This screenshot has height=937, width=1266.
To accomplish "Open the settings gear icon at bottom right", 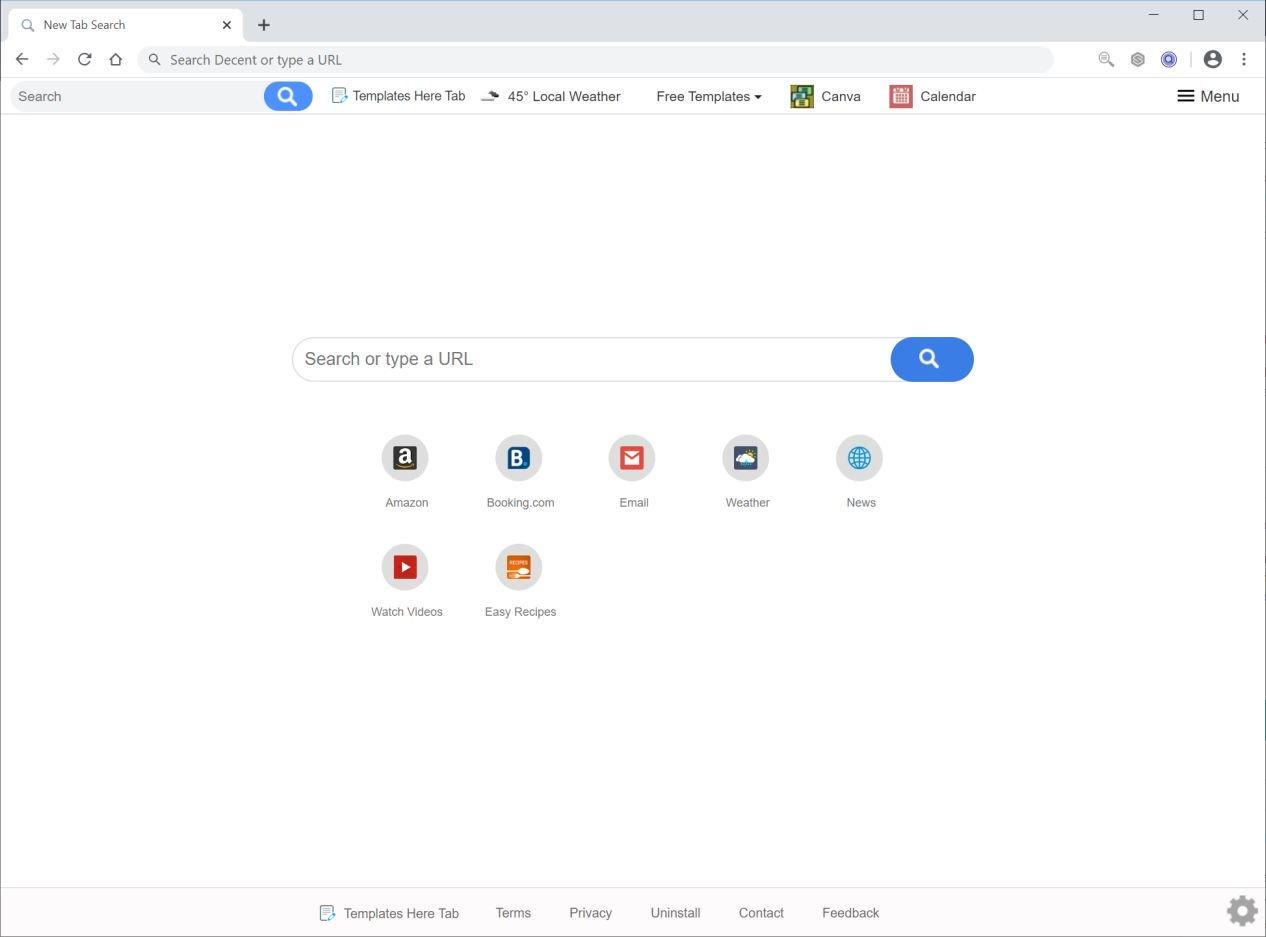I will click(x=1242, y=911).
